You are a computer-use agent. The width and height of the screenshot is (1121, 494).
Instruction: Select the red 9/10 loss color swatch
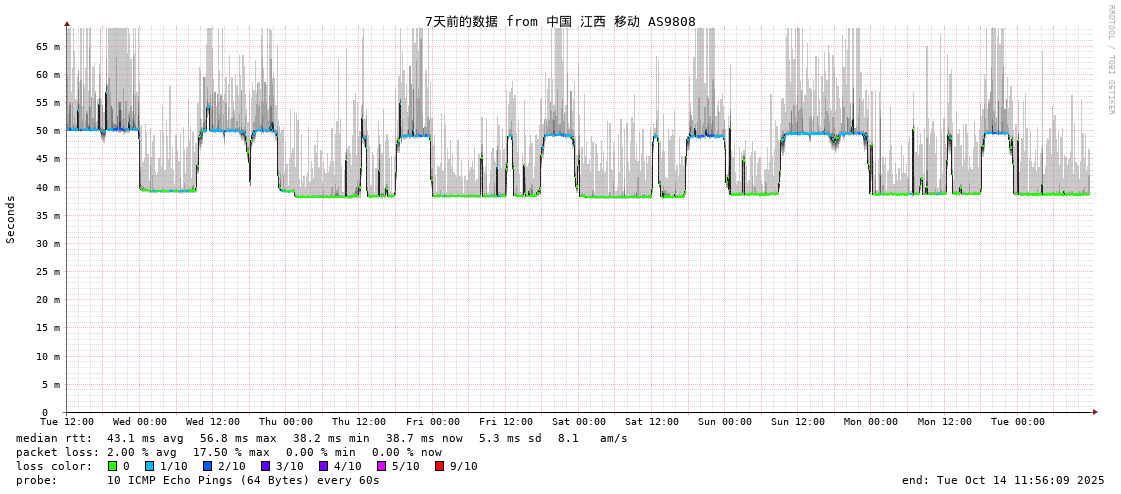click(x=440, y=466)
